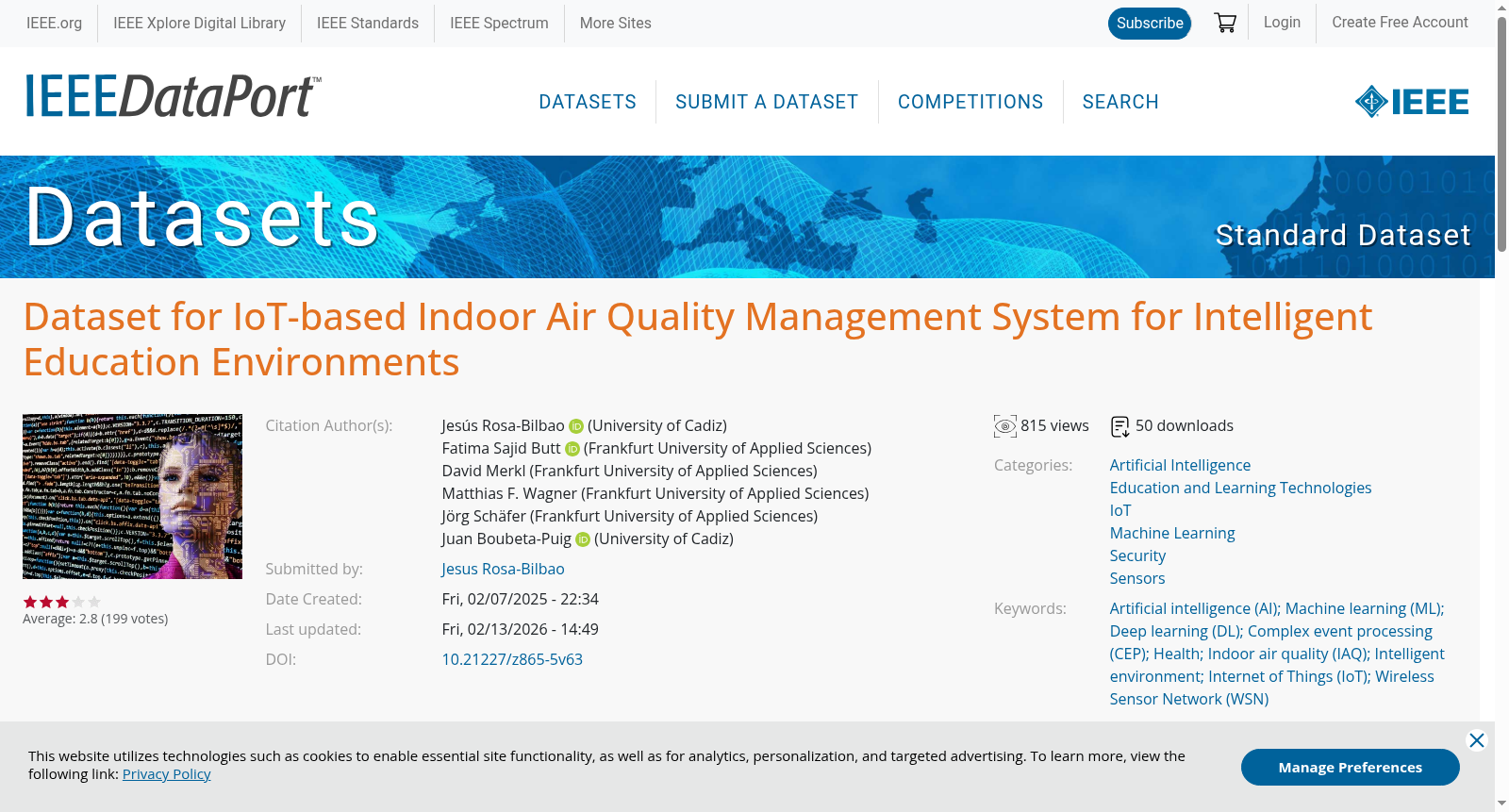Go to the DATASETS menu
1509x812 pixels.
click(588, 102)
